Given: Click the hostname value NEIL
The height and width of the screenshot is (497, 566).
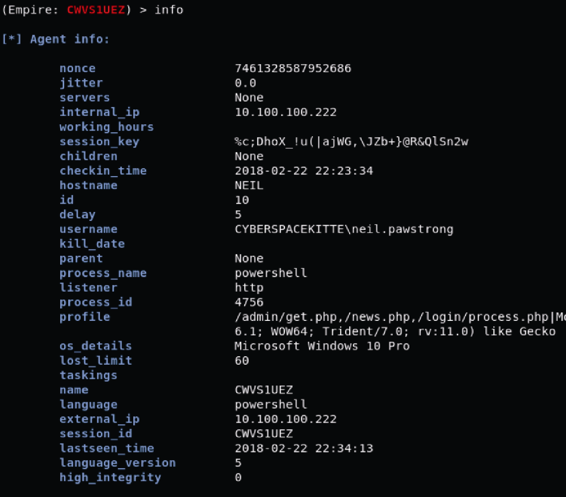Looking at the screenshot, I should coord(249,186).
